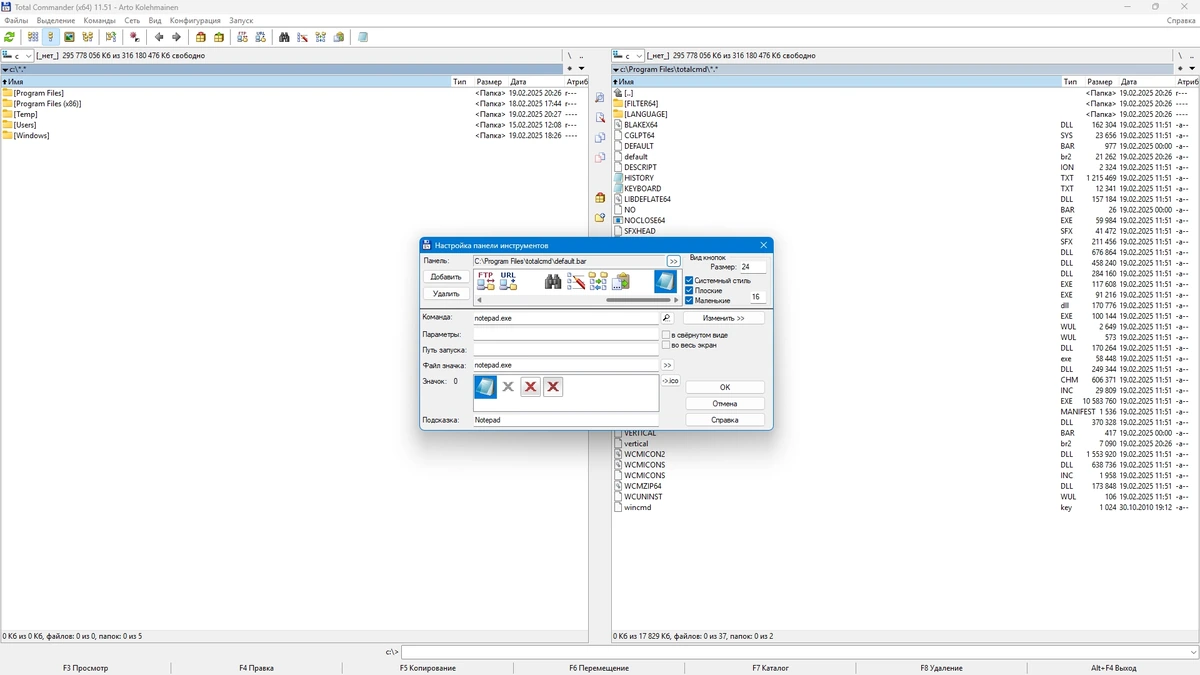This screenshot has width=1200, height=675.
Task: Open the Команды menu
Action: coord(99,20)
